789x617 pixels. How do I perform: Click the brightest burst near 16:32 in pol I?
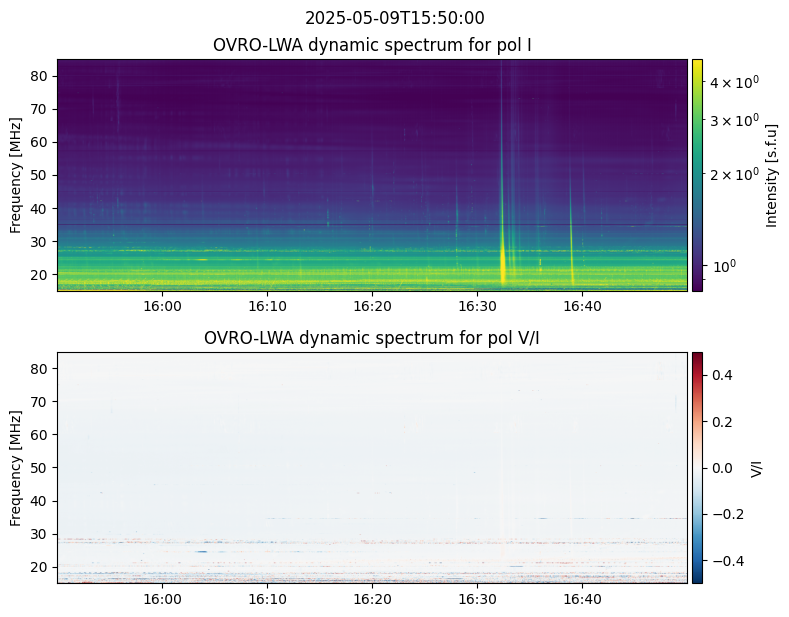[x=502, y=262]
